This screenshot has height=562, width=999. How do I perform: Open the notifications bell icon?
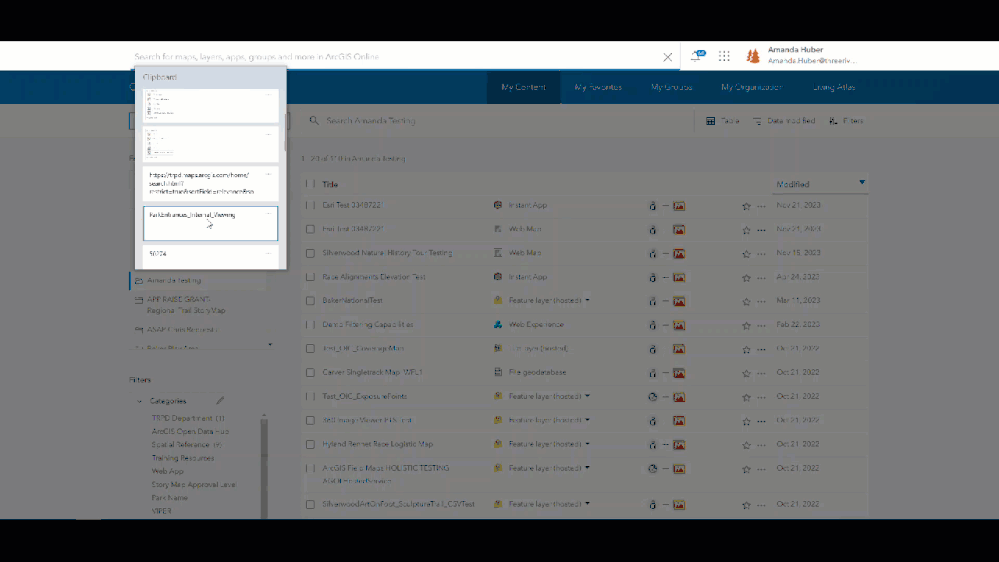[x=698, y=55]
